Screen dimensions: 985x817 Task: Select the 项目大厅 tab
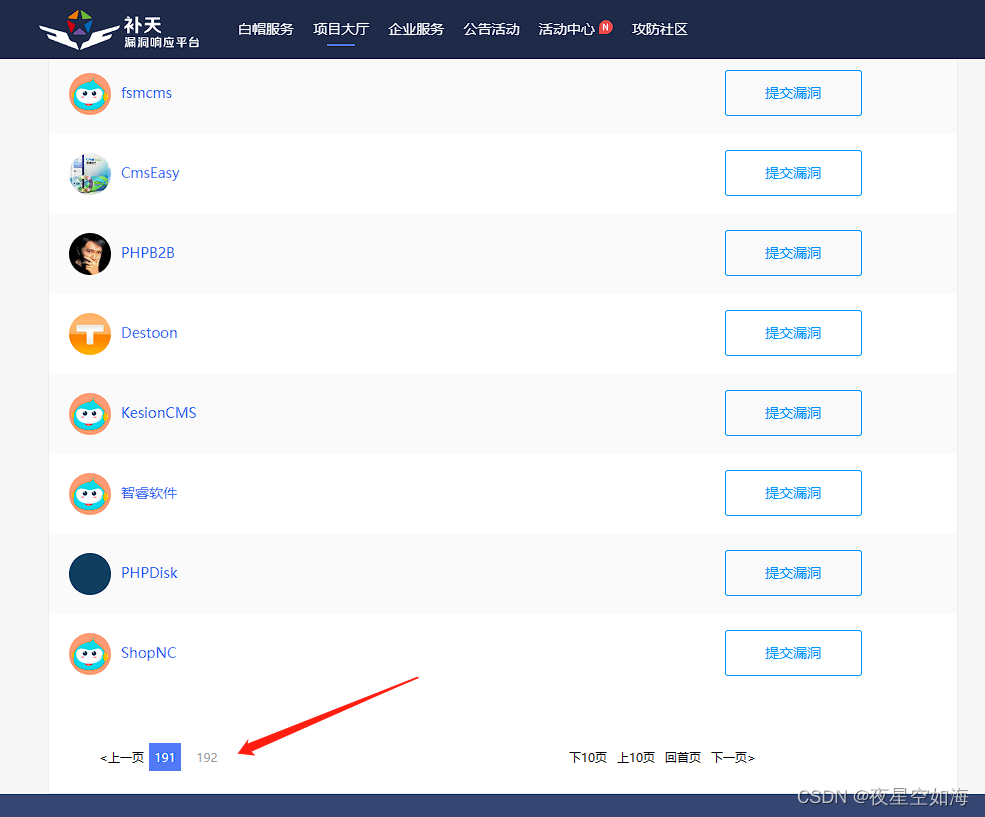click(341, 29)
